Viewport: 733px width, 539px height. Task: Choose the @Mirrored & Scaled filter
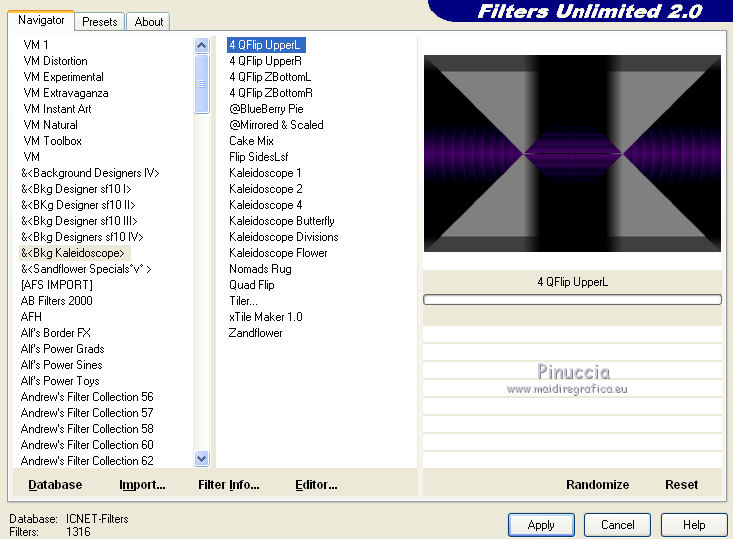click(276, 125)
